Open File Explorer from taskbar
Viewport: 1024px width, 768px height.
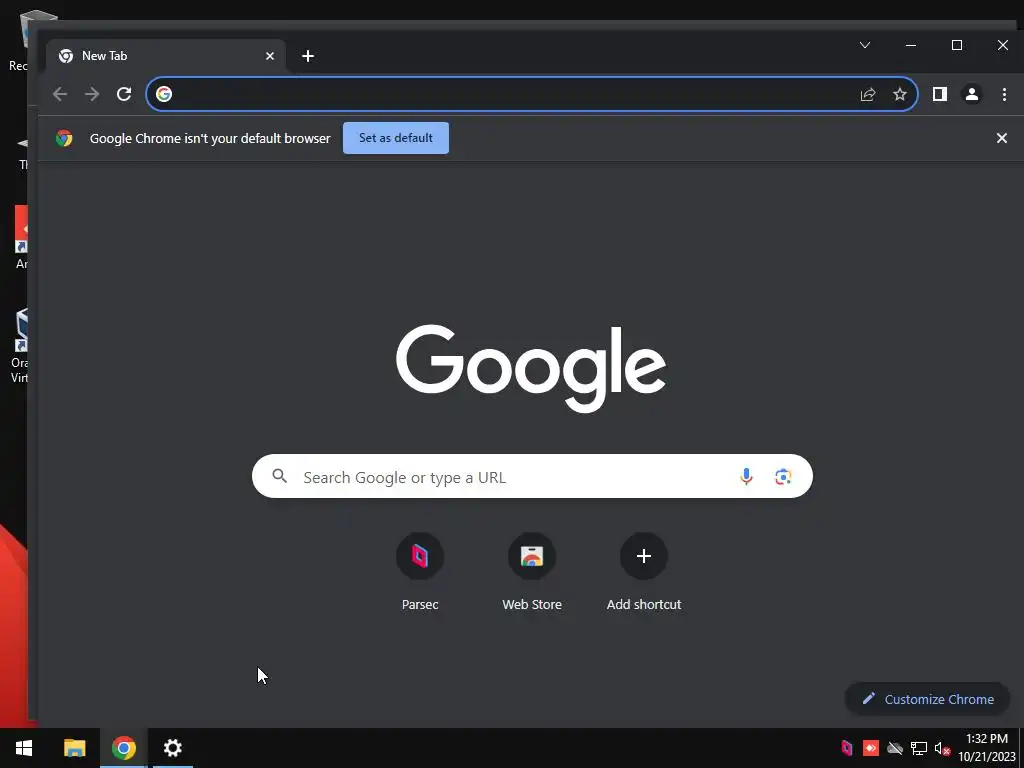point(74,748)
